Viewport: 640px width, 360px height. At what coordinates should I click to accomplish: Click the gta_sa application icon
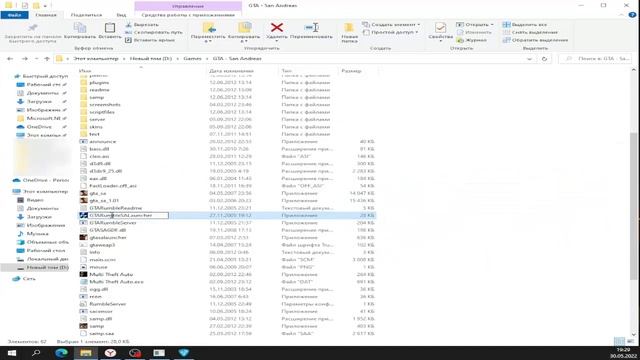point(83,193)
